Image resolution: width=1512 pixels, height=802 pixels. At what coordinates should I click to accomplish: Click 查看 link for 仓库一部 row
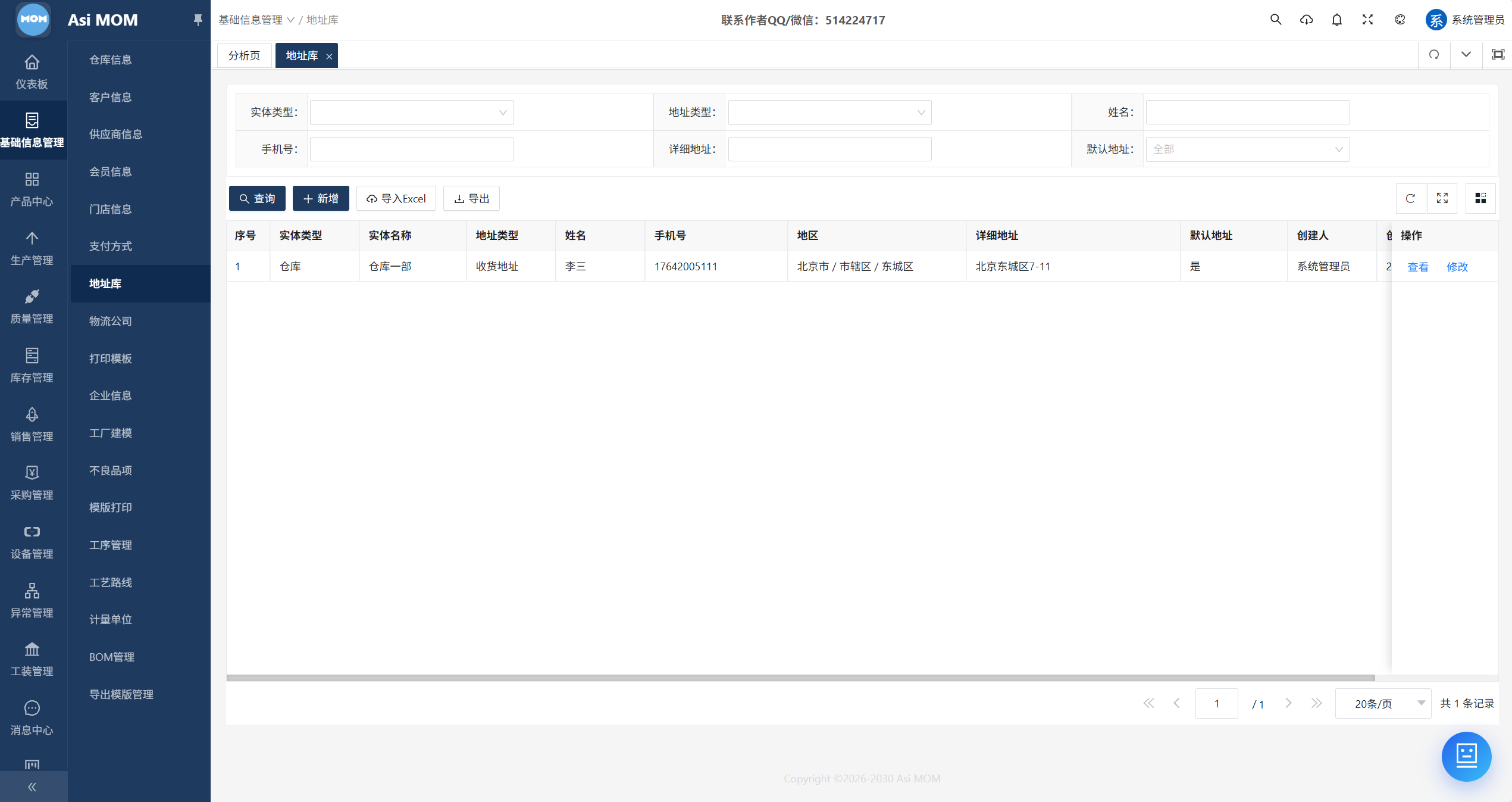[1418, 267]
